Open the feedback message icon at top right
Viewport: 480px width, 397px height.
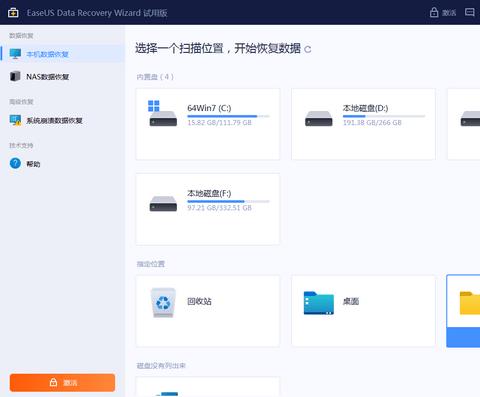(470, 13)
